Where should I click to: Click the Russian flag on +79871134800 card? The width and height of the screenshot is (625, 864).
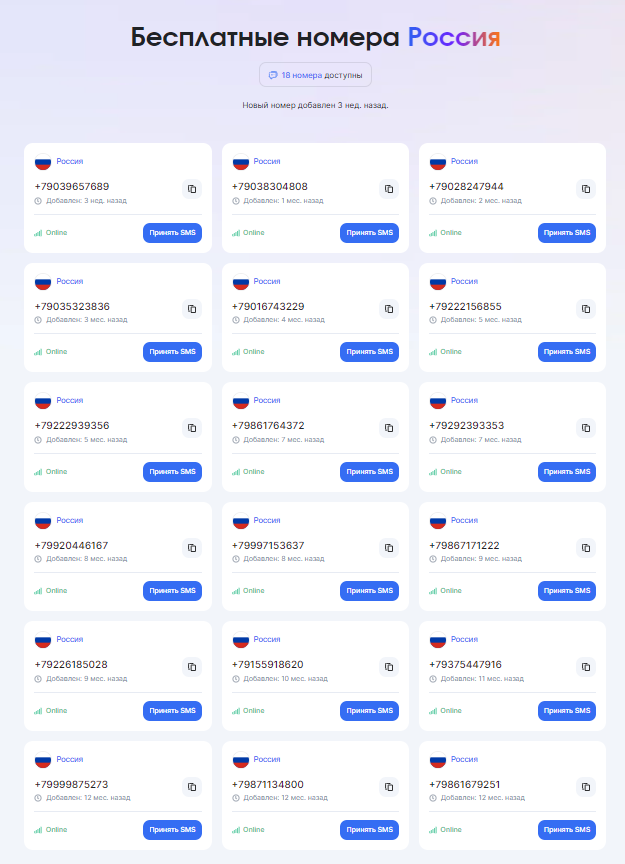coord(241,759)
